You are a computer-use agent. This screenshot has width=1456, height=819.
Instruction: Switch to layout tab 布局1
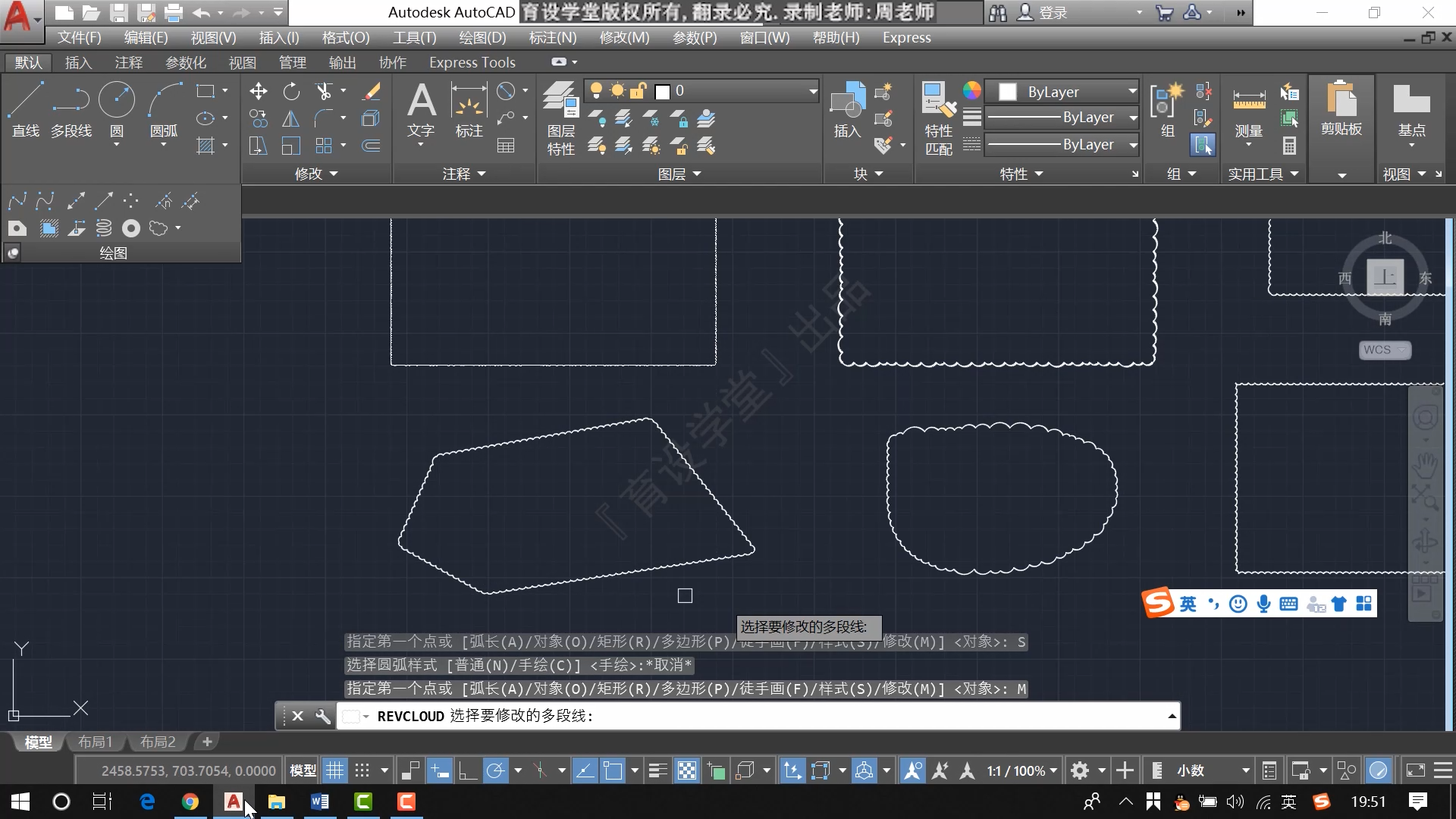point(96,742)
